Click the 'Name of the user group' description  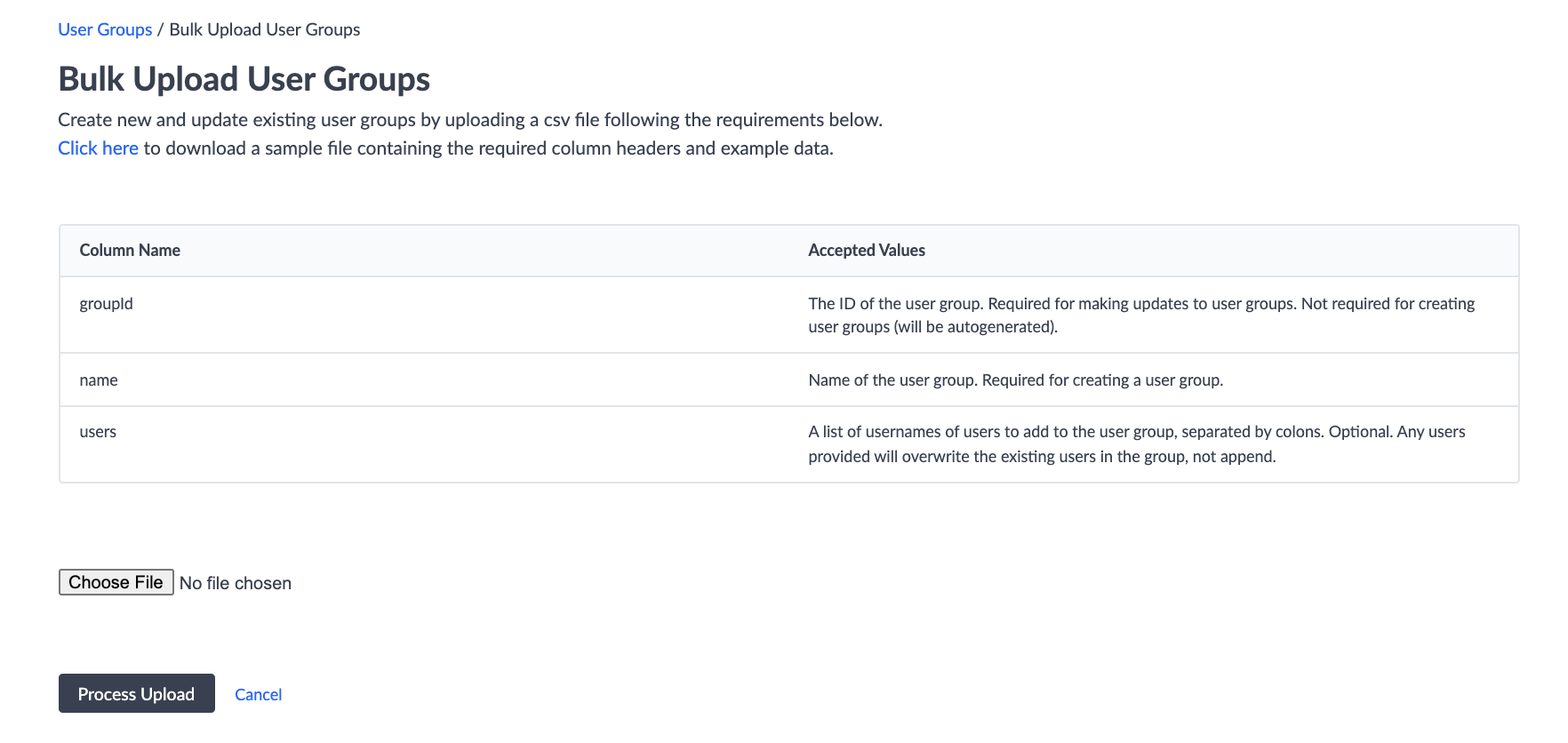click(1016, 380)
